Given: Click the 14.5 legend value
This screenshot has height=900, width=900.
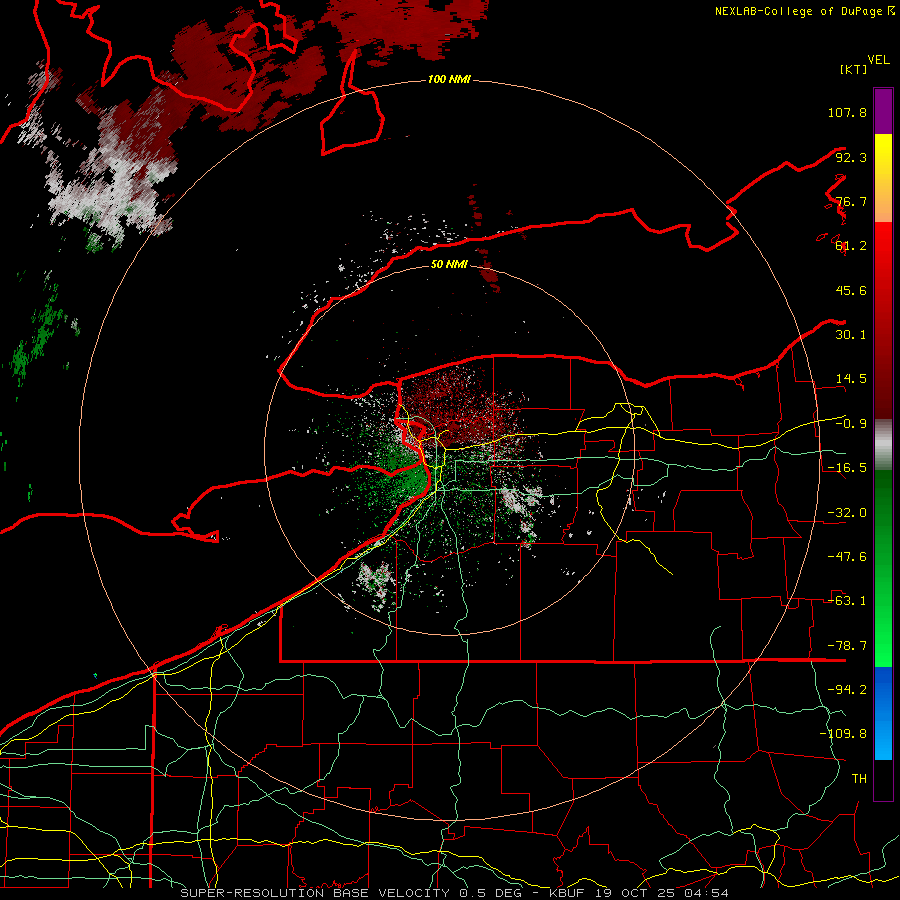Looking at the screenshot, I should (851, 379).
